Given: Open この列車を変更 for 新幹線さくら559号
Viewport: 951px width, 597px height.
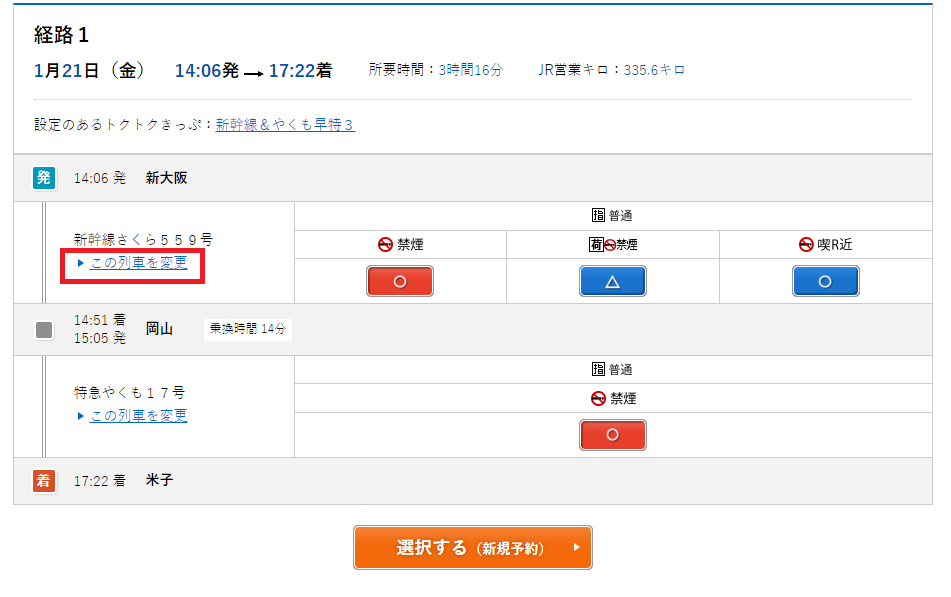Looking at the screenshot, I should coord(138,263).
